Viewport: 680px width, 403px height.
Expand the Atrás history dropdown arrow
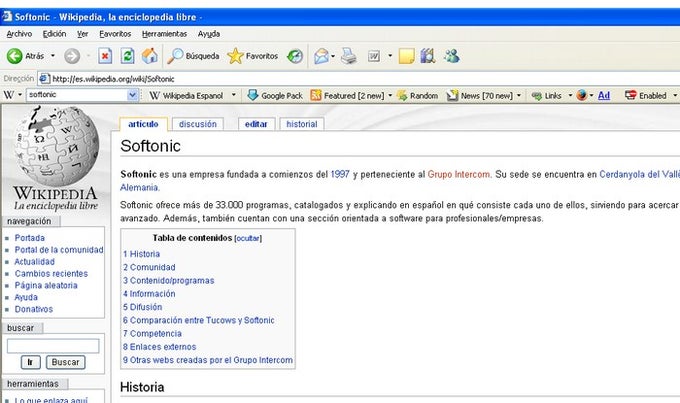(x=53, y=56)
